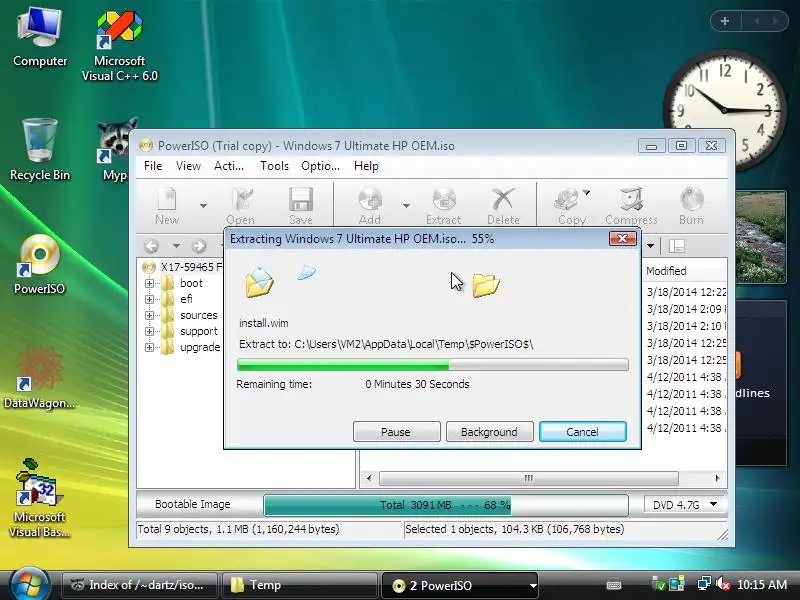The width and height of the screenshot is (800, 600).
Task: Open the Recycle Bin desktop icon
Action: (40, 149)
